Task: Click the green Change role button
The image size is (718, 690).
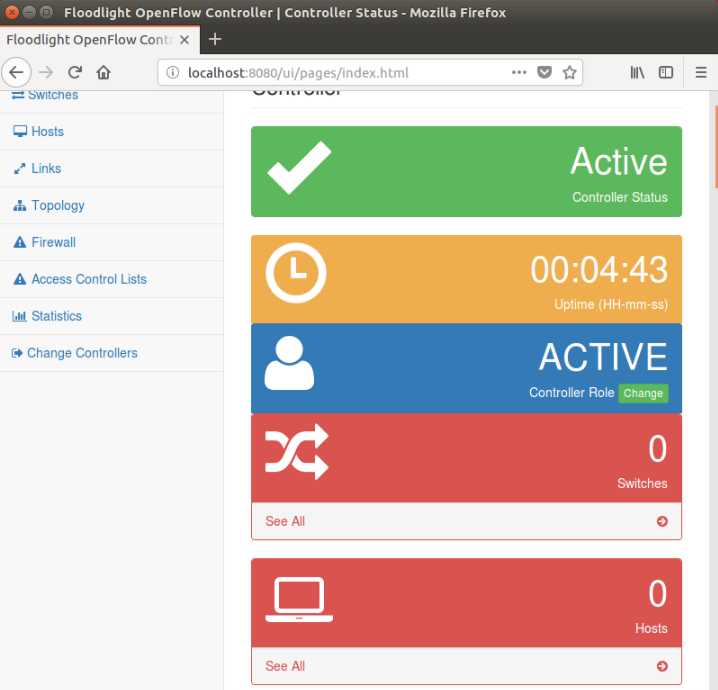Action: pos(643,393)
